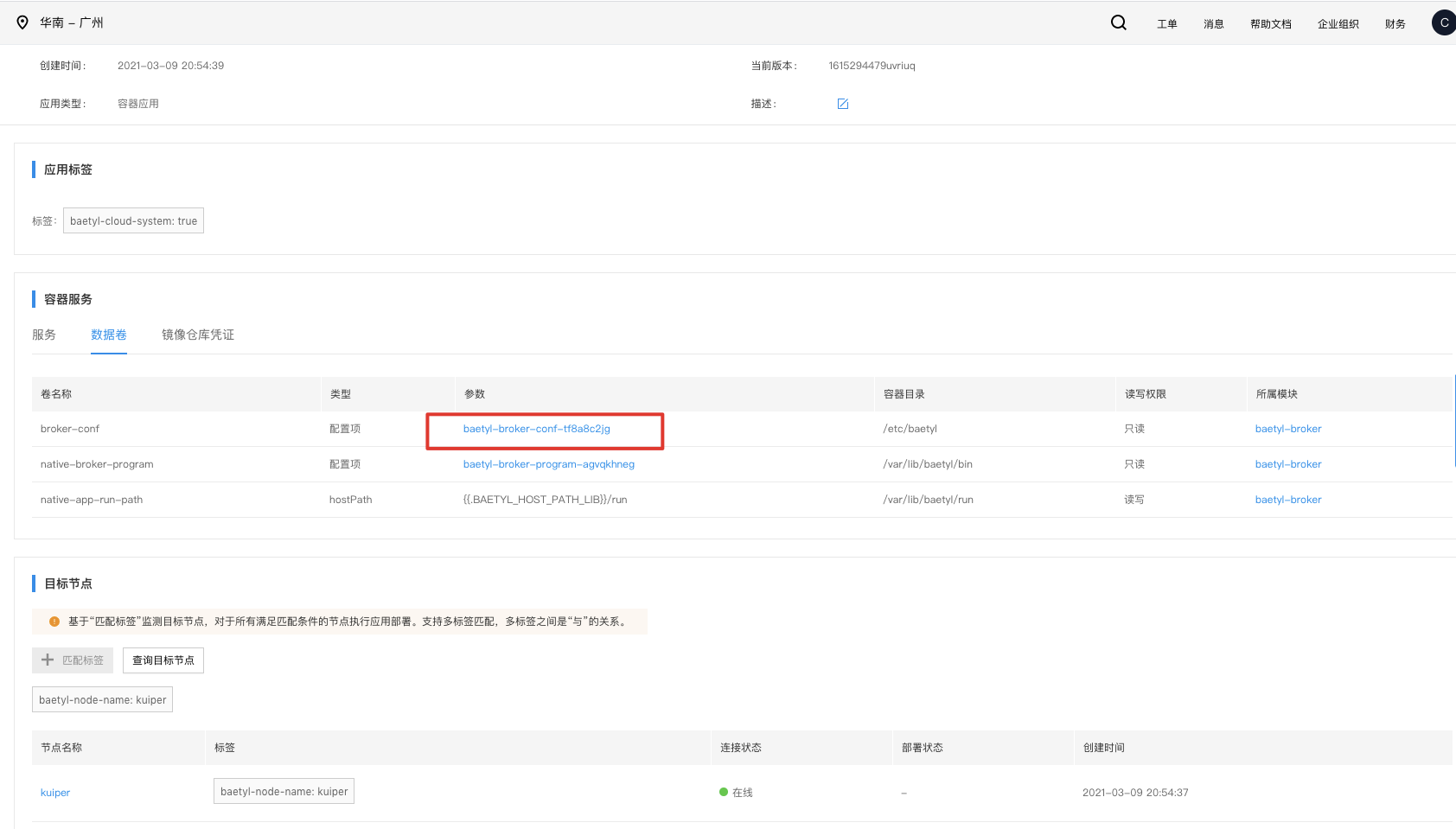1456x829 pixels.
Task: Select the 数据卷 tab
Action: (x=109, y=335)
